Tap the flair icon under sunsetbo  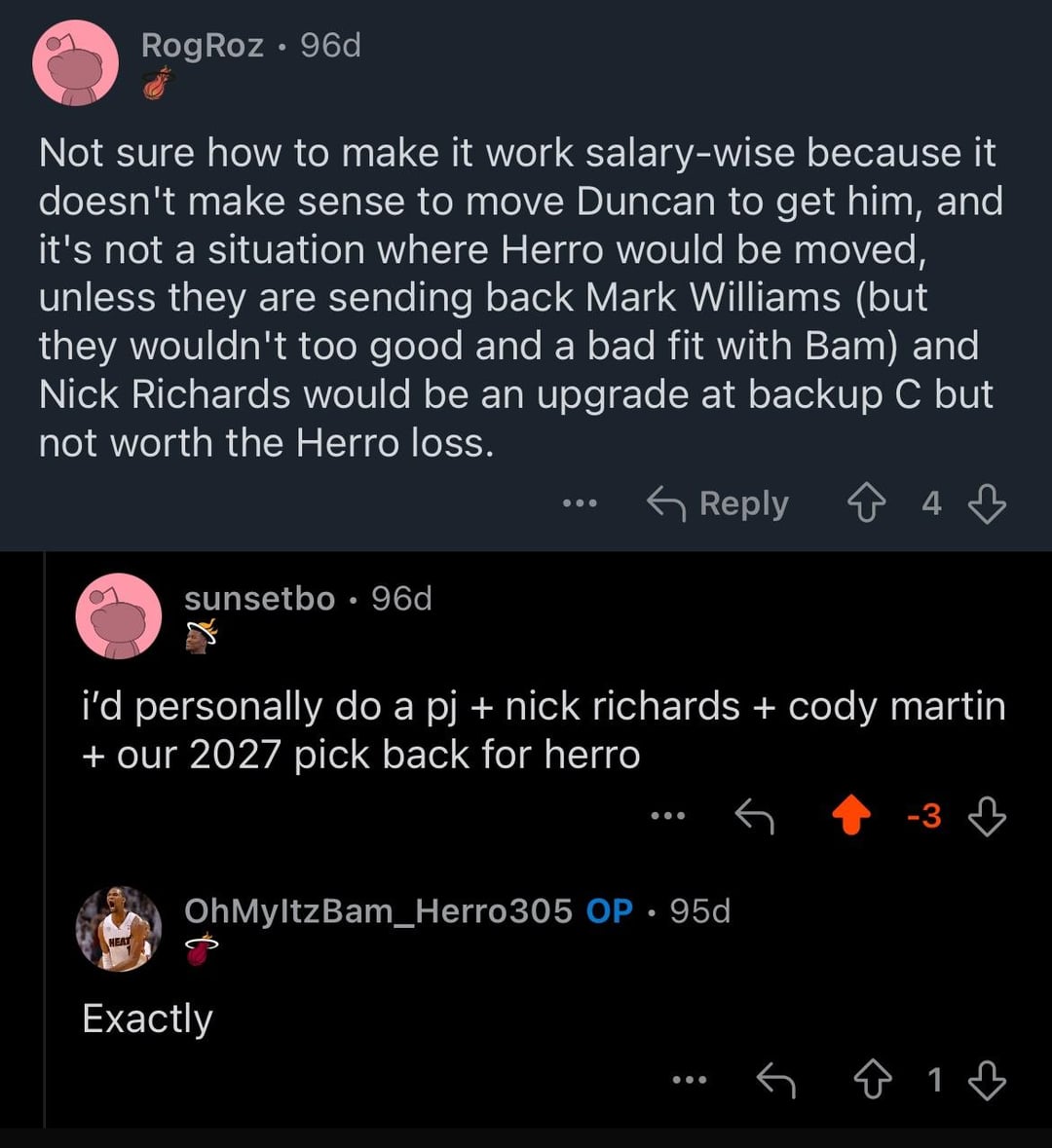pos(201,638)
